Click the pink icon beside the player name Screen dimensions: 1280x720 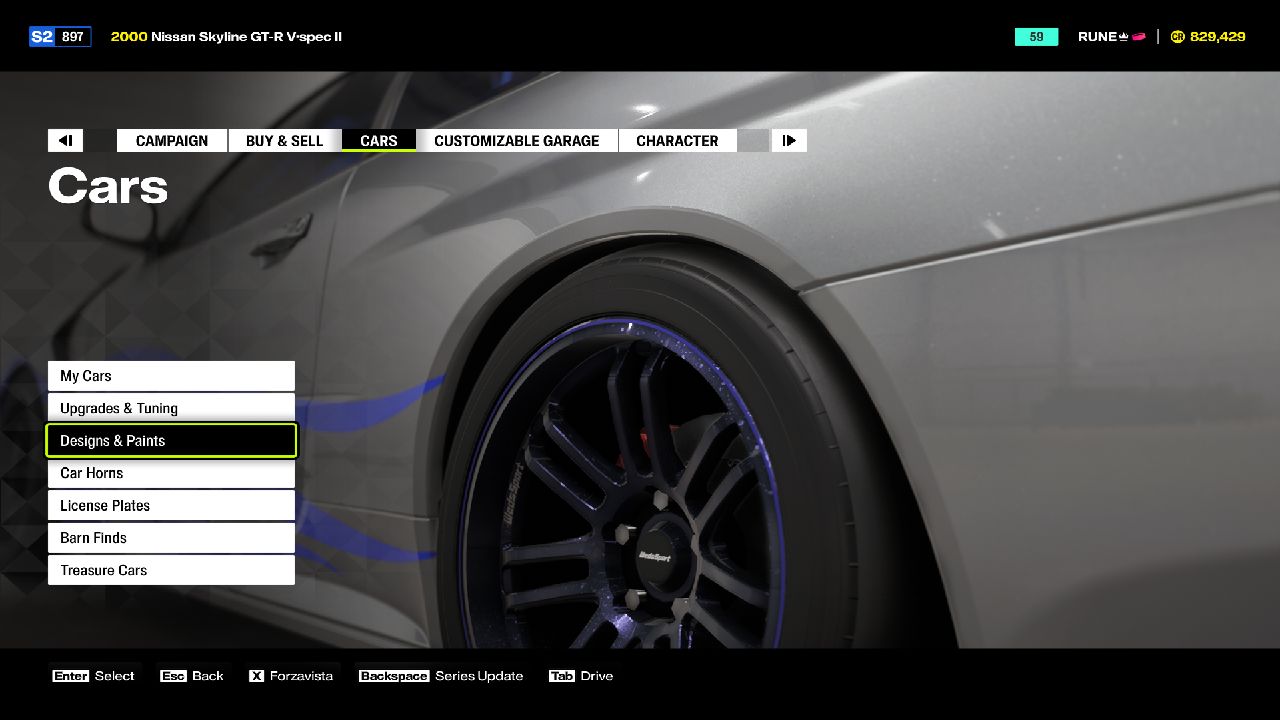tap(1138, 37)
